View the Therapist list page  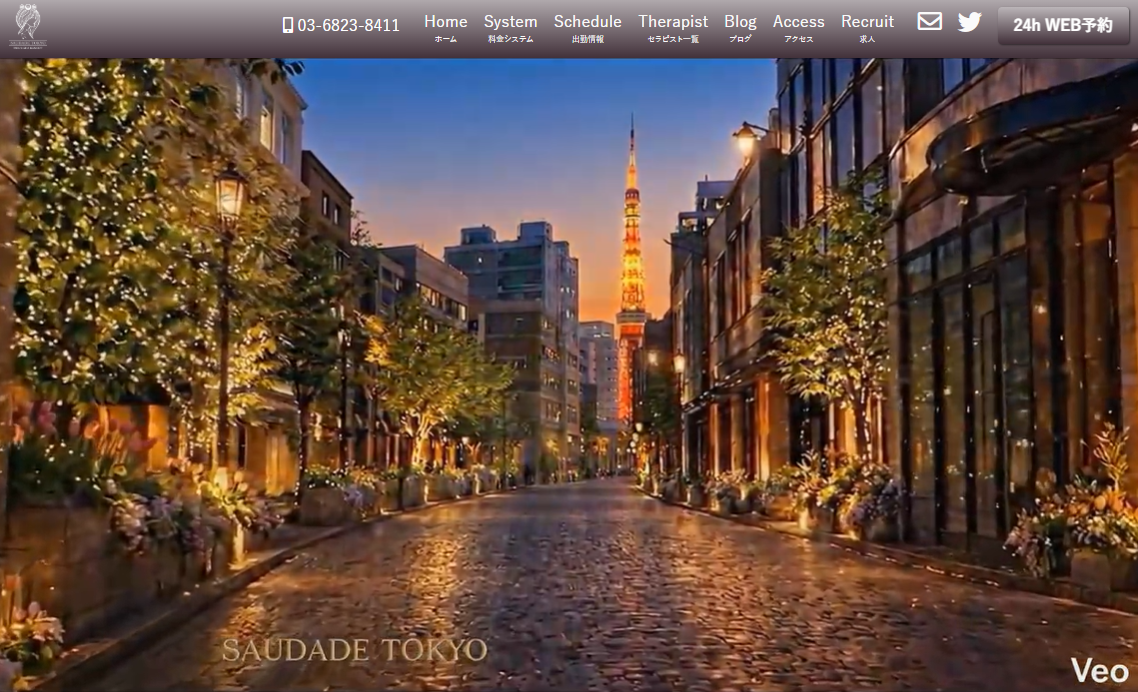click(673, 28)
